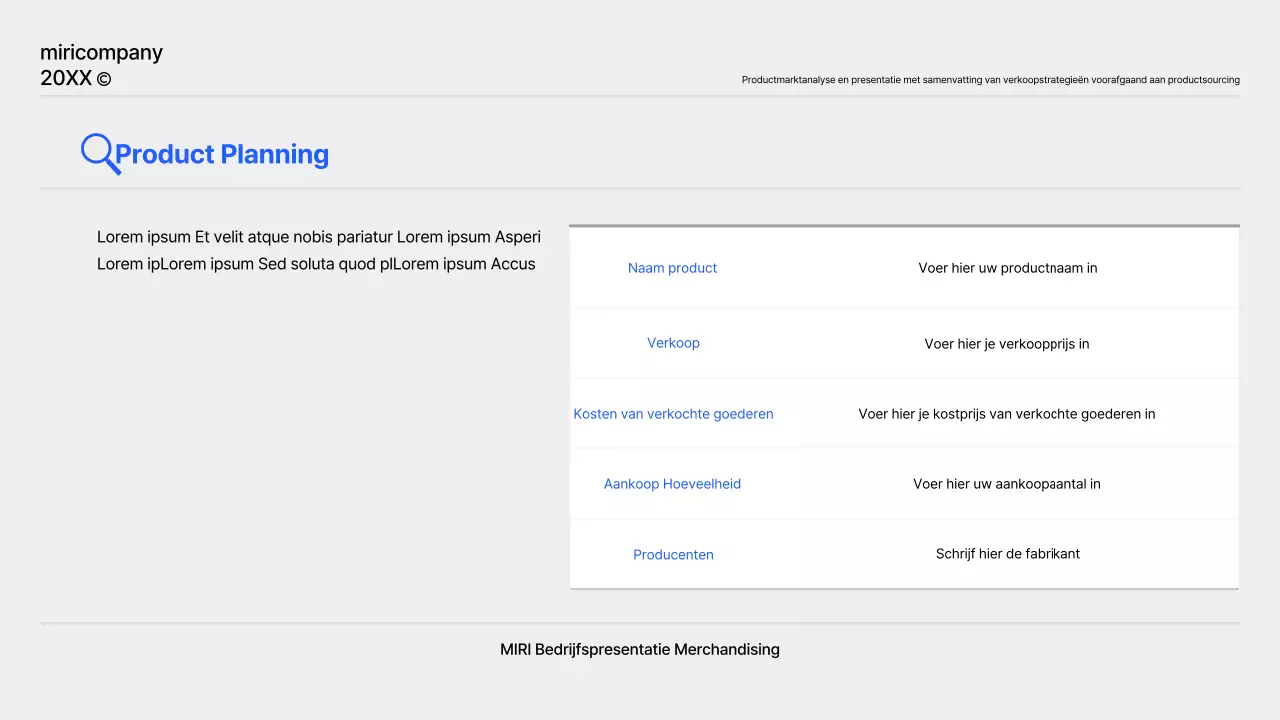
Task: Click the MIRI Bedrijfspresentatie Merchandising footer
Action: [x=640, y=649]
